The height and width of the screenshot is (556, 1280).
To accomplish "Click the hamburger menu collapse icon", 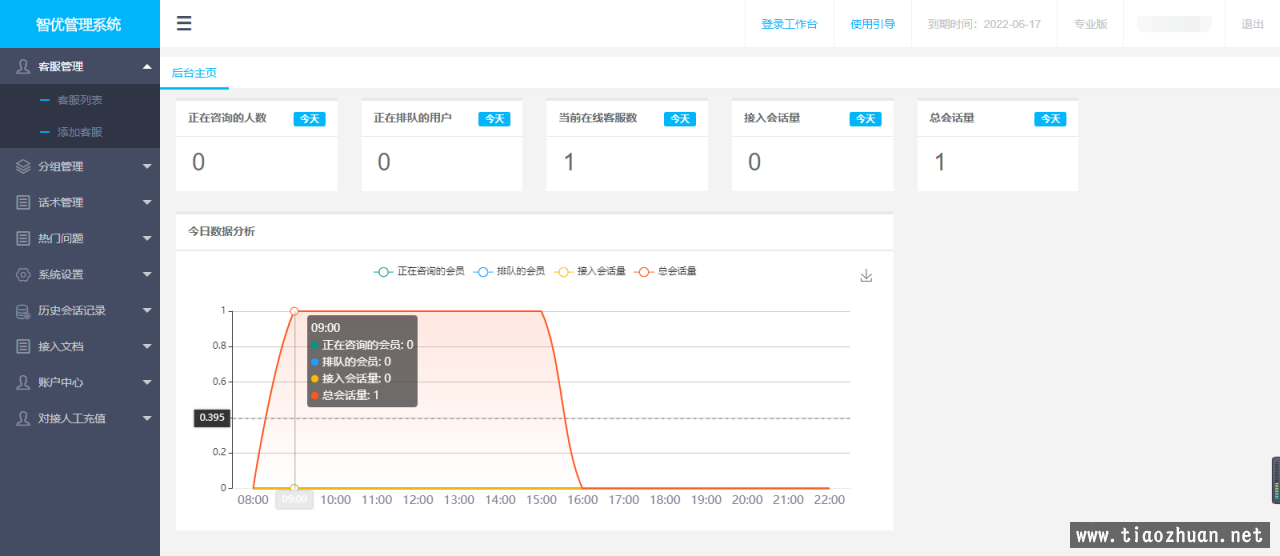I will click(x=184, y=24).
